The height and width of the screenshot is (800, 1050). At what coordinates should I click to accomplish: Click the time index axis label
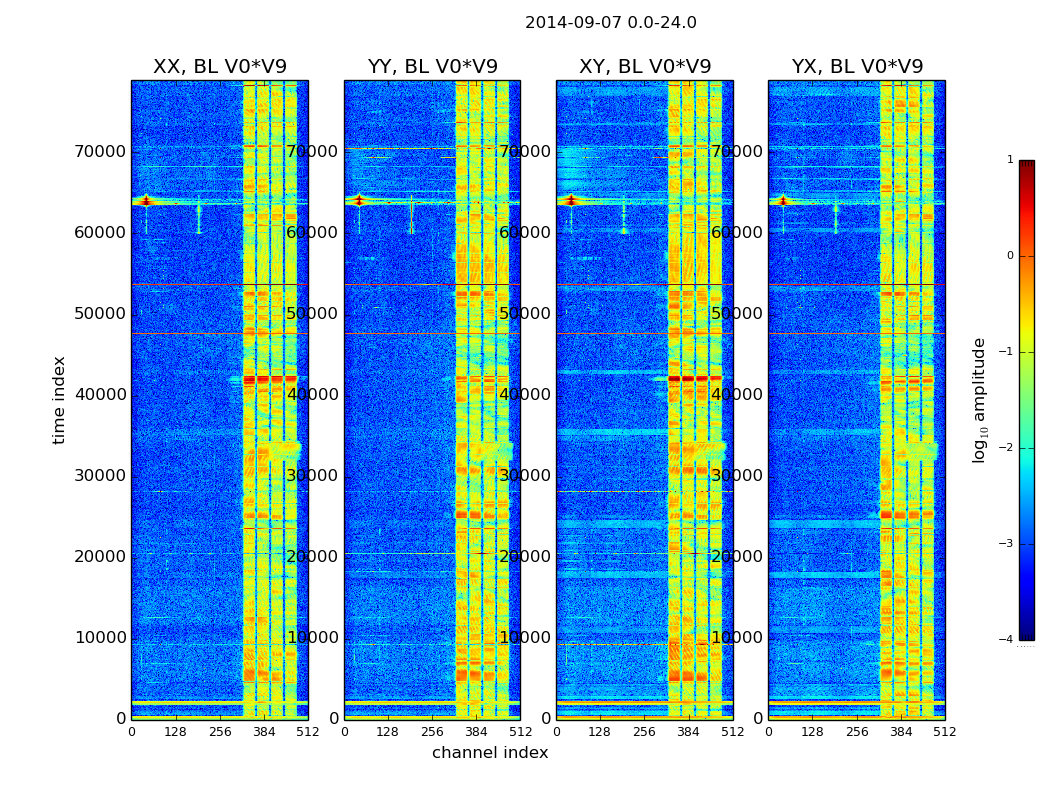(x=59, y=400)
